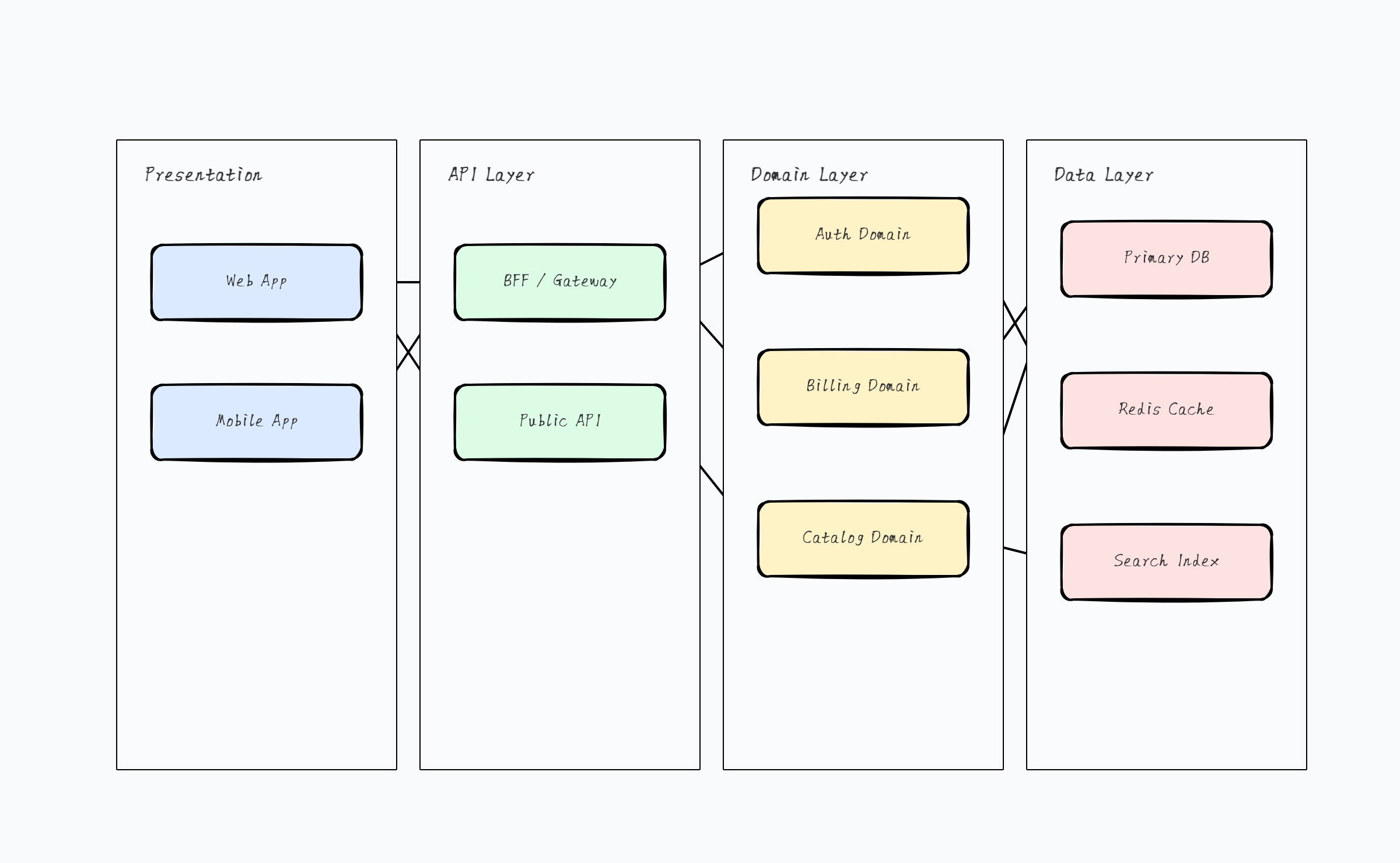Click the BFF / Gateway box
1400x863 pixels.
click(559, 282)
